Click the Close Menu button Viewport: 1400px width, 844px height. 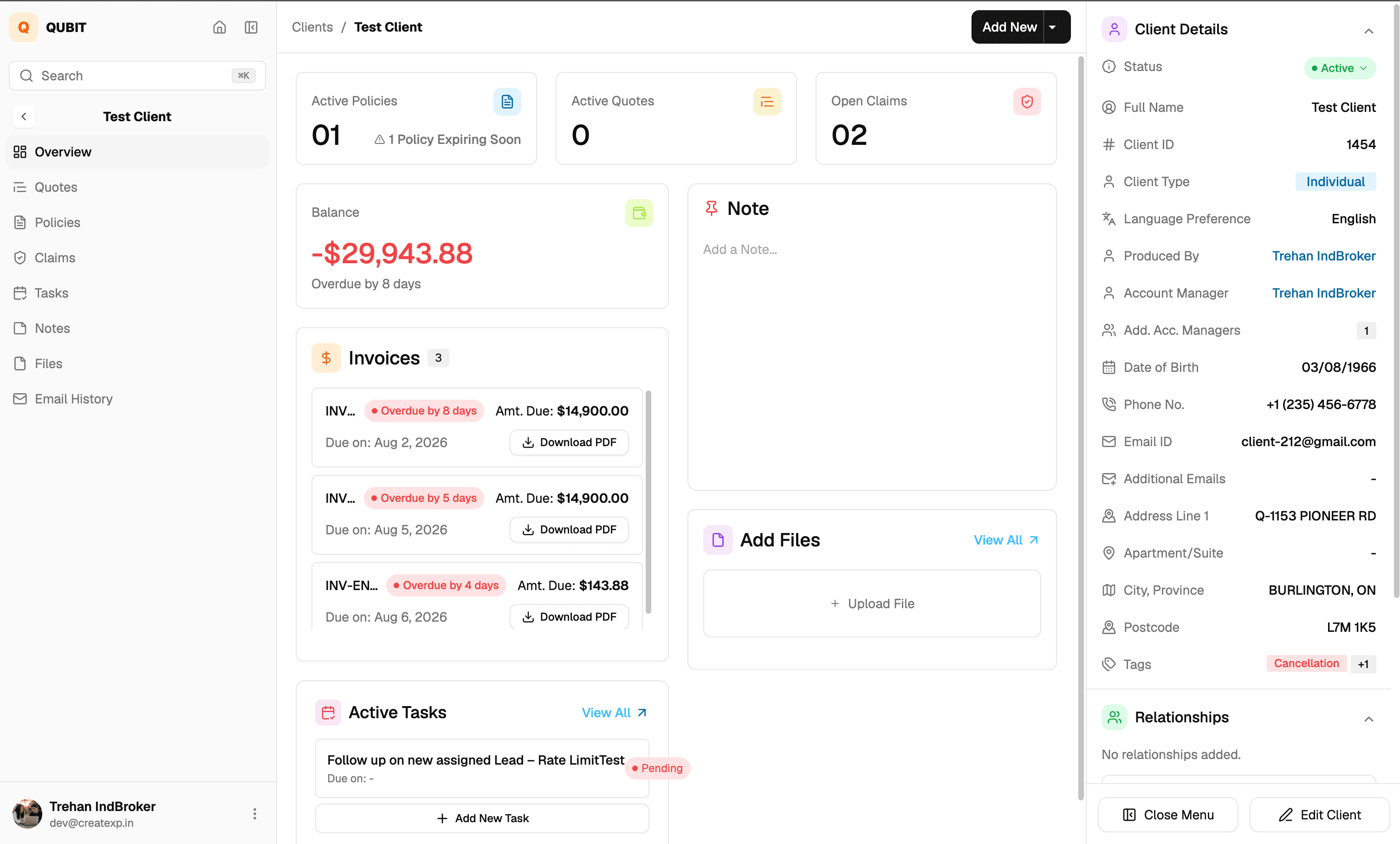pos(1167,814)
